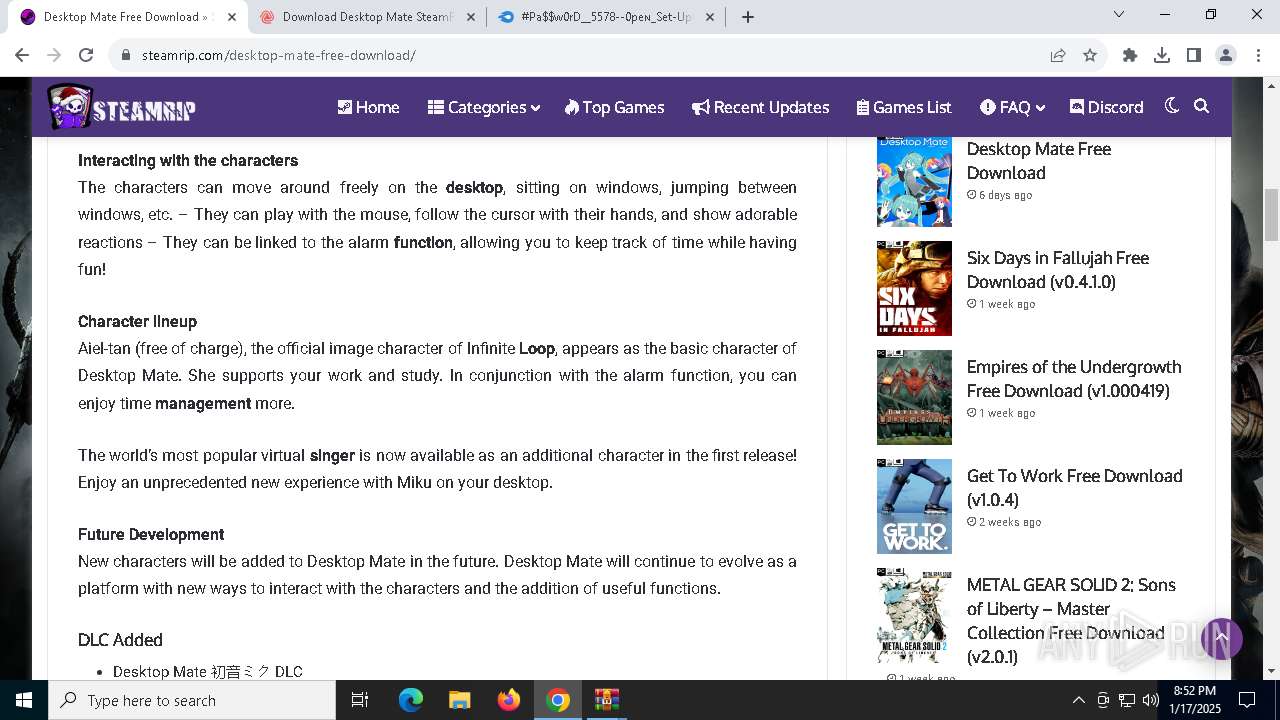Screen dimensions: 1280x720
Task: Click the 'DLC Added' heading
Action: [120, 640]
